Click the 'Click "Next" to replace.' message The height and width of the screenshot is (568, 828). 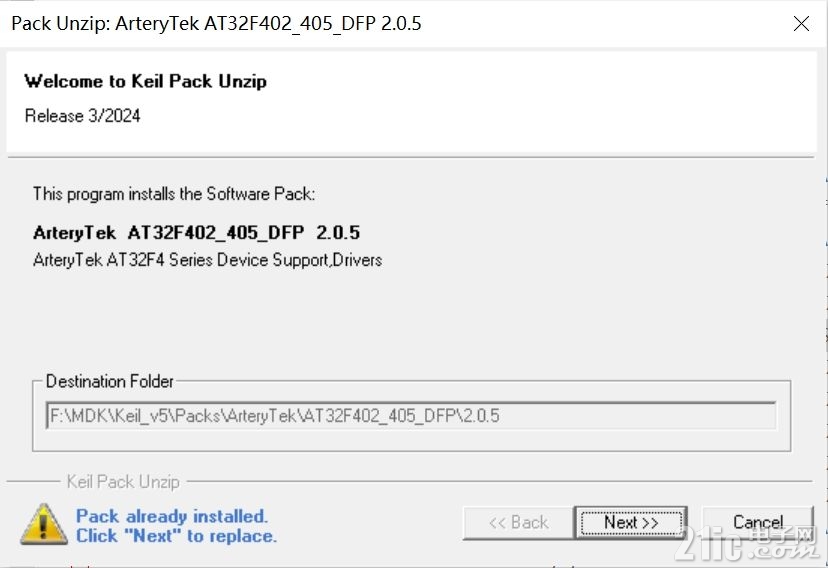[176, 536]
